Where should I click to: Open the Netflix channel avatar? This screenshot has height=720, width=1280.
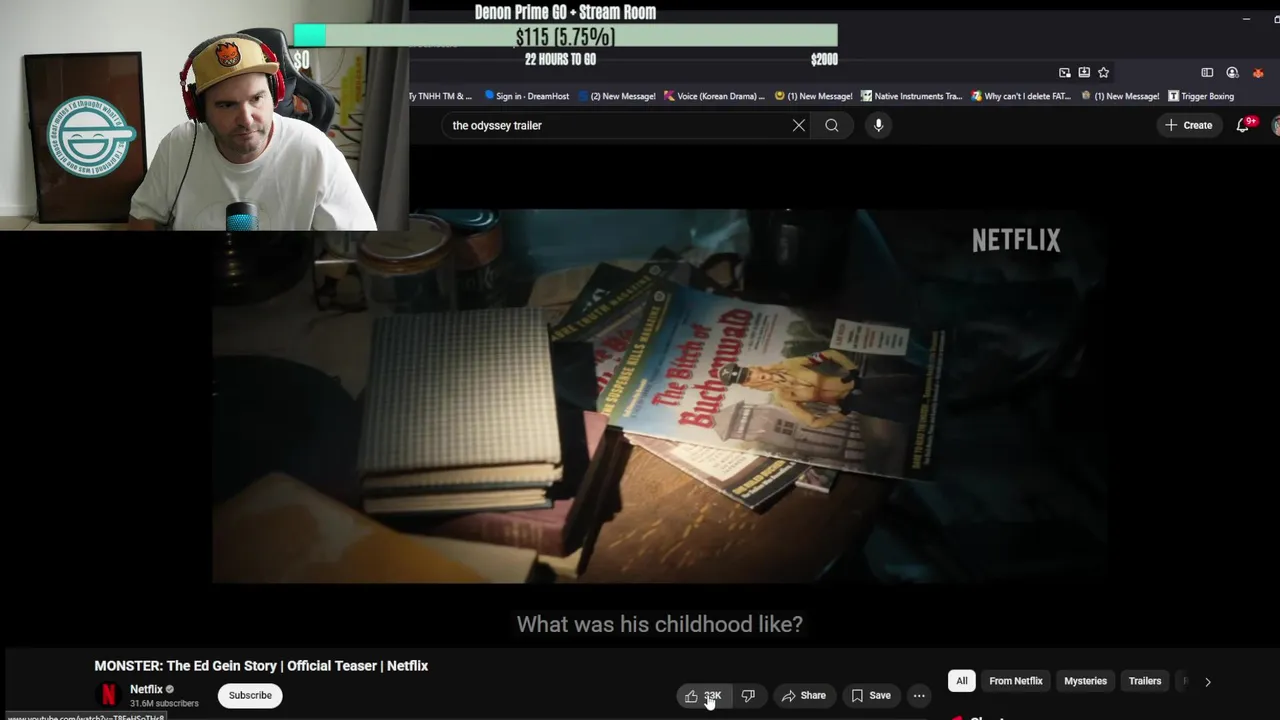tap(109, 695)
